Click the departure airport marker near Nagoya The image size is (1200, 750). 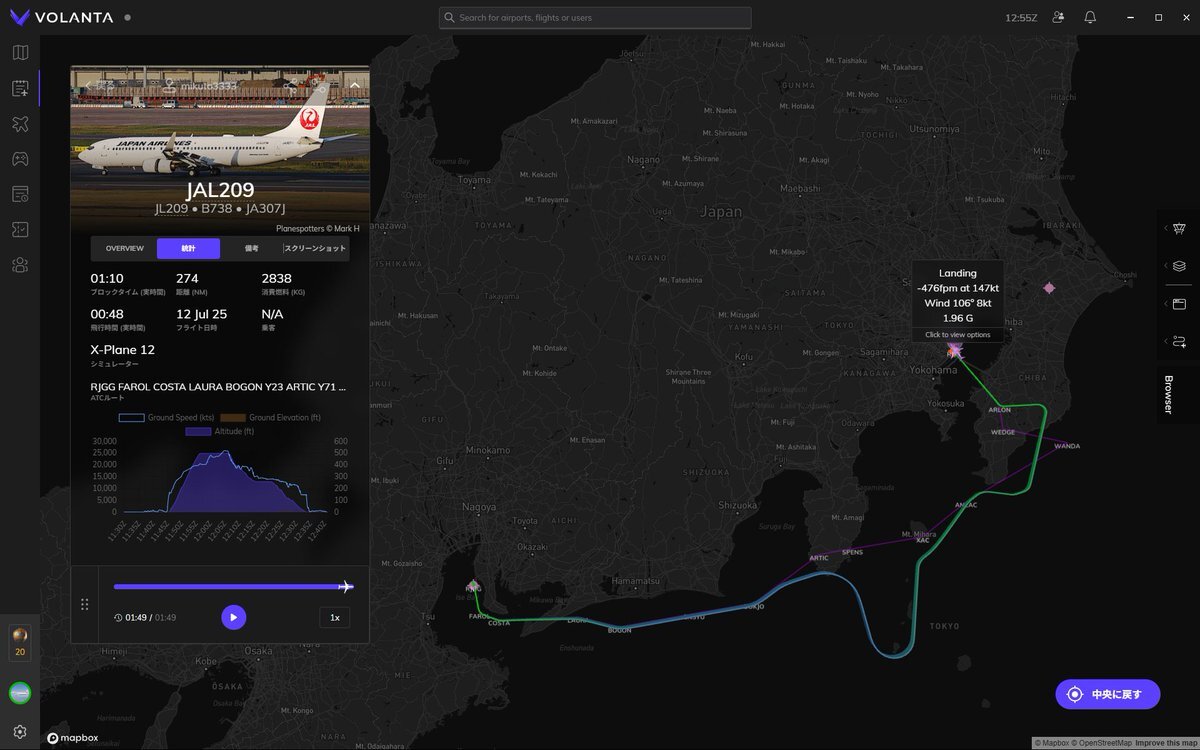pos(473,586)
